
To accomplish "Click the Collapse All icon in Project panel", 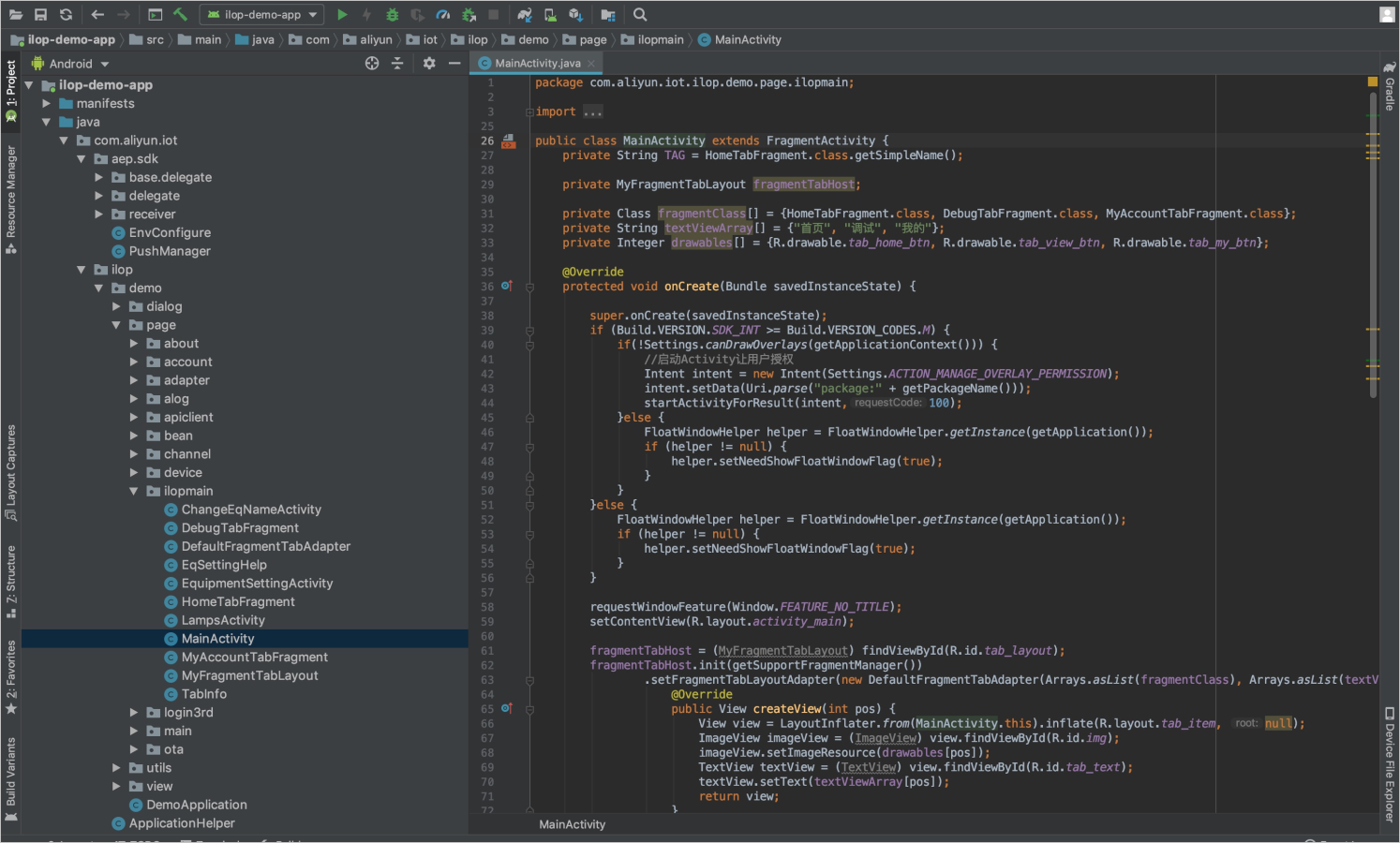I will (397, 63).
